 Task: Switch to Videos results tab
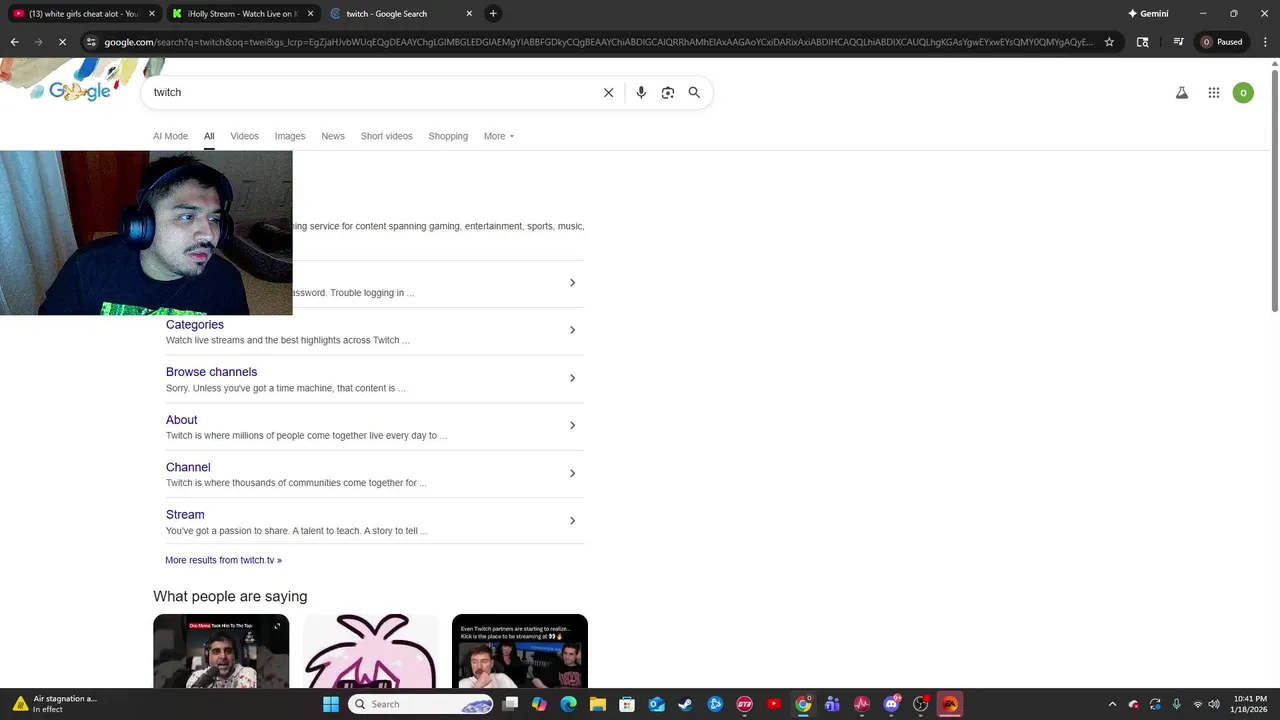244,136
